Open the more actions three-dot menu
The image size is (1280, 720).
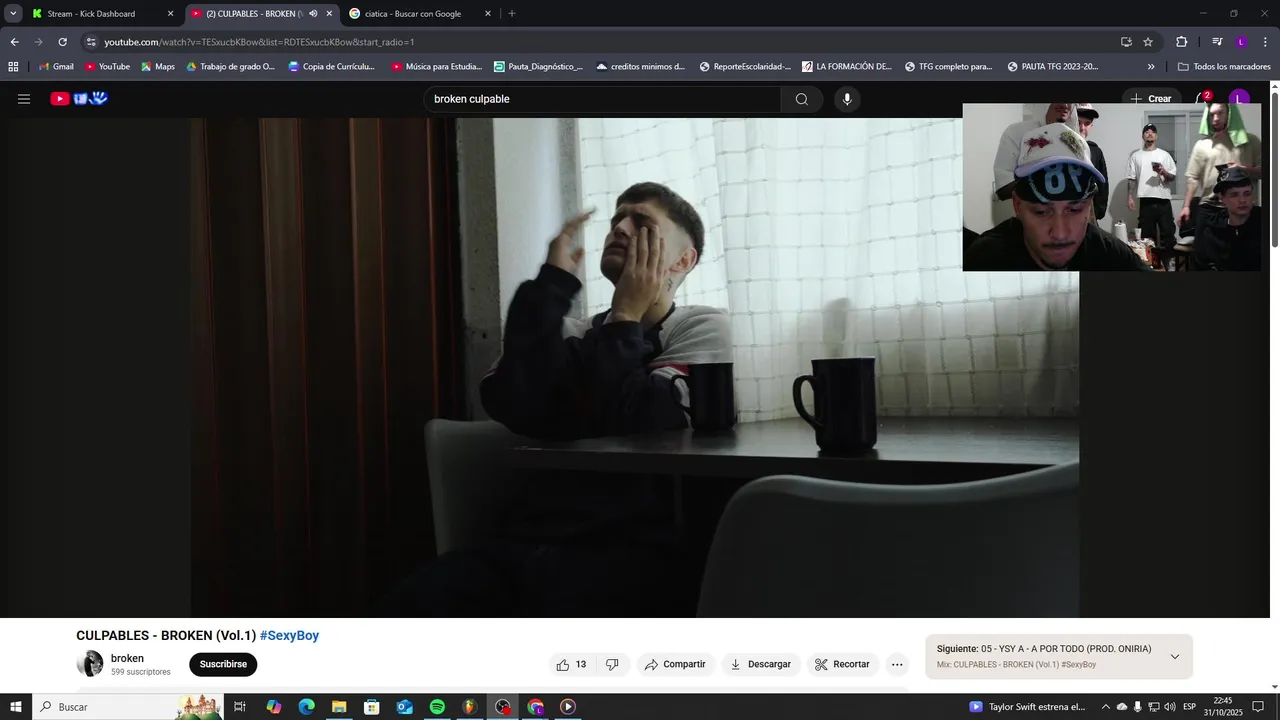[x=897, y=664]
